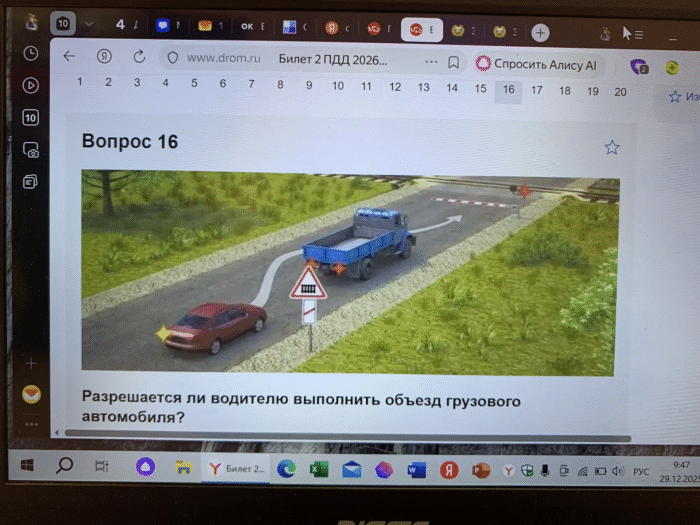Open Task View on the taskbar

101,467
